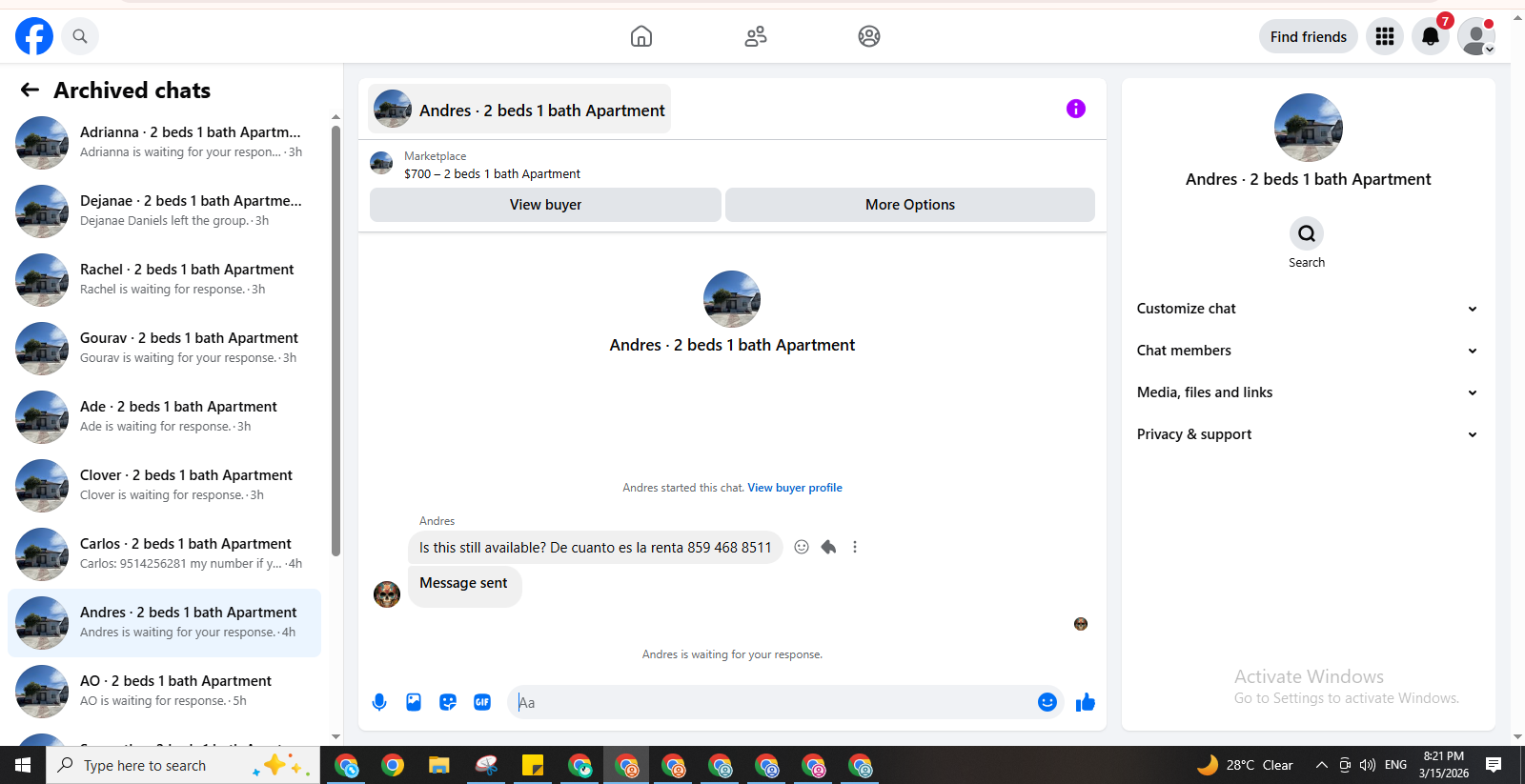Screen dimensions: 1525x784
Task: Open the Groups icon in top navigation
Action: pos(869,36)
